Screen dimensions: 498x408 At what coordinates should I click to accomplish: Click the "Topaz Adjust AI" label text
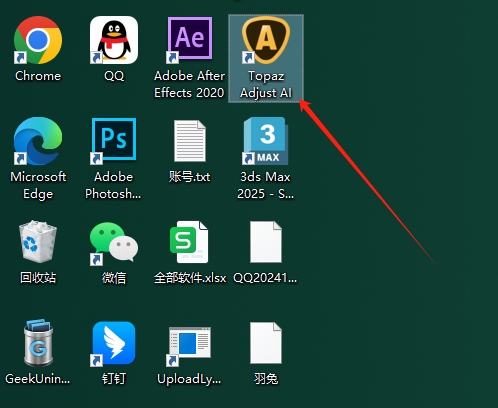266,84
